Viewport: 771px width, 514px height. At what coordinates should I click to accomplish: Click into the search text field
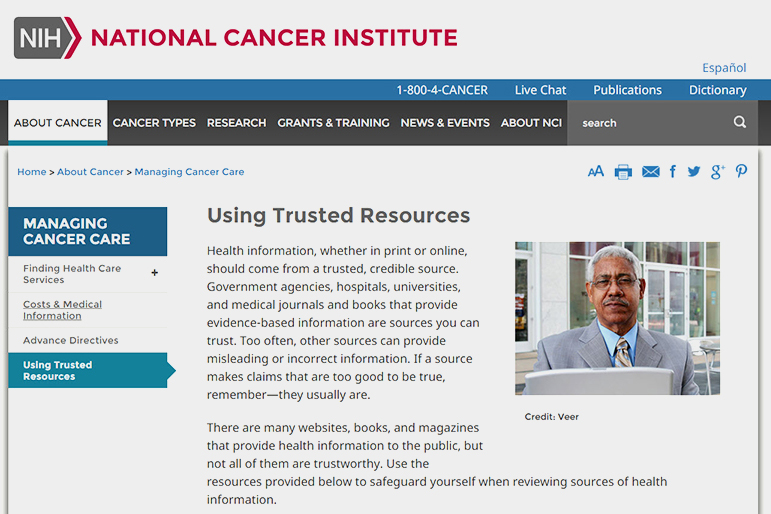click(650, 123)
